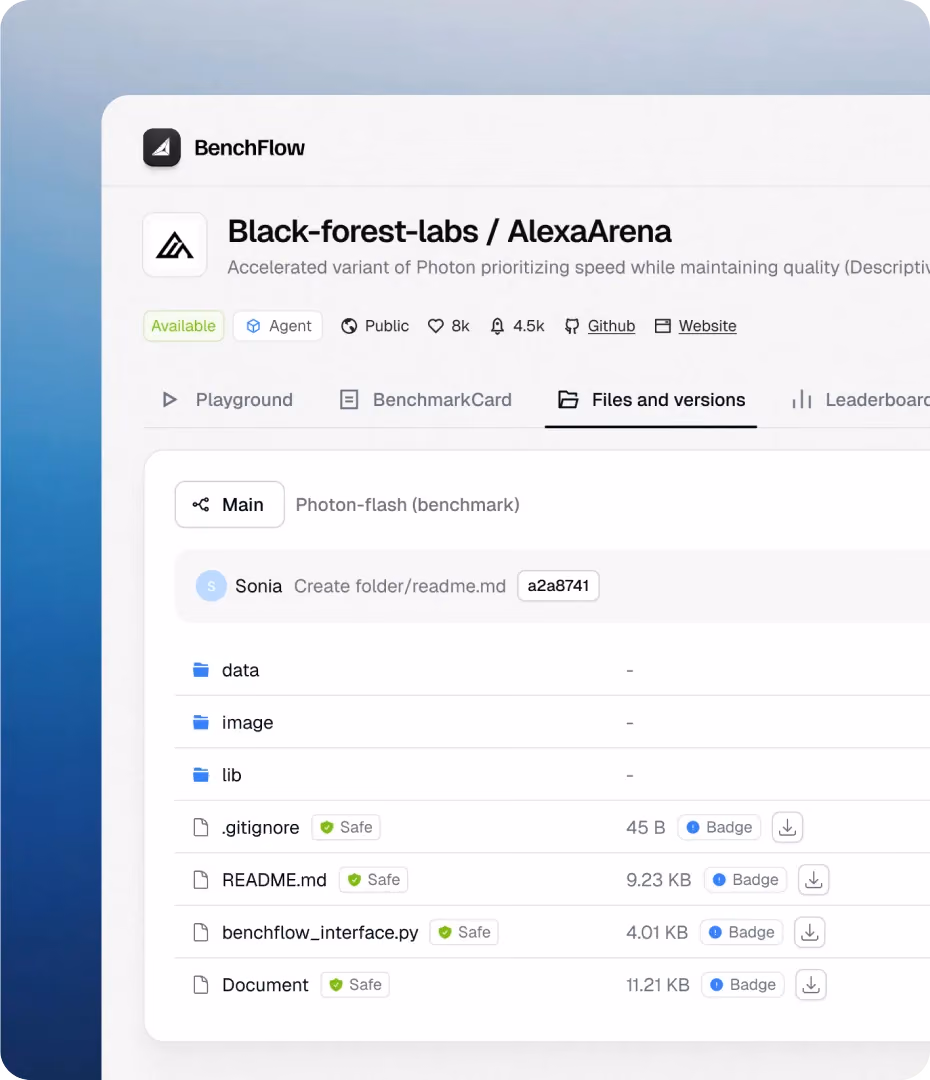Open the .gitignore file
This screenshot has height=1080, width=930.
[x=260, y=827]
